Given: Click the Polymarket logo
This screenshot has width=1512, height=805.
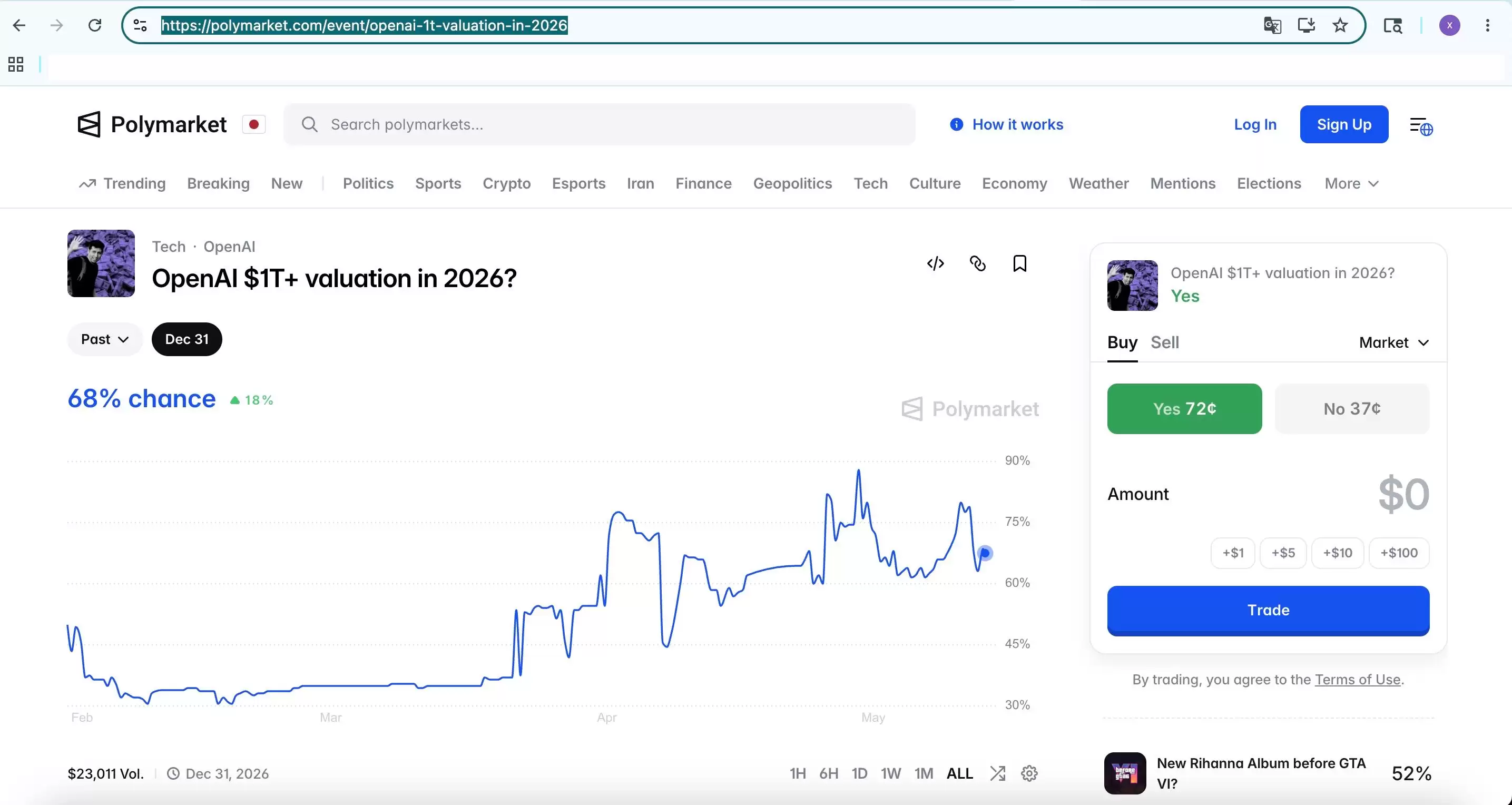Looking at the screenshot, I should click(152, 124).
